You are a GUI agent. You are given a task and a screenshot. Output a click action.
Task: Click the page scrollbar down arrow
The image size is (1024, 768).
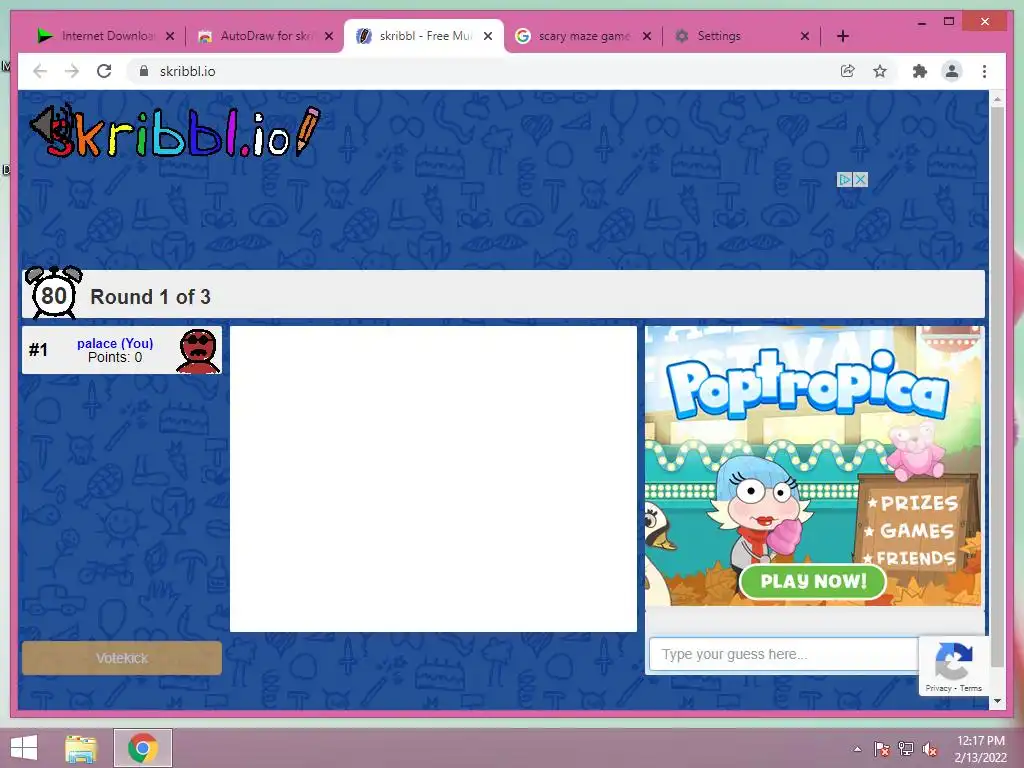[x=997, y=701]
